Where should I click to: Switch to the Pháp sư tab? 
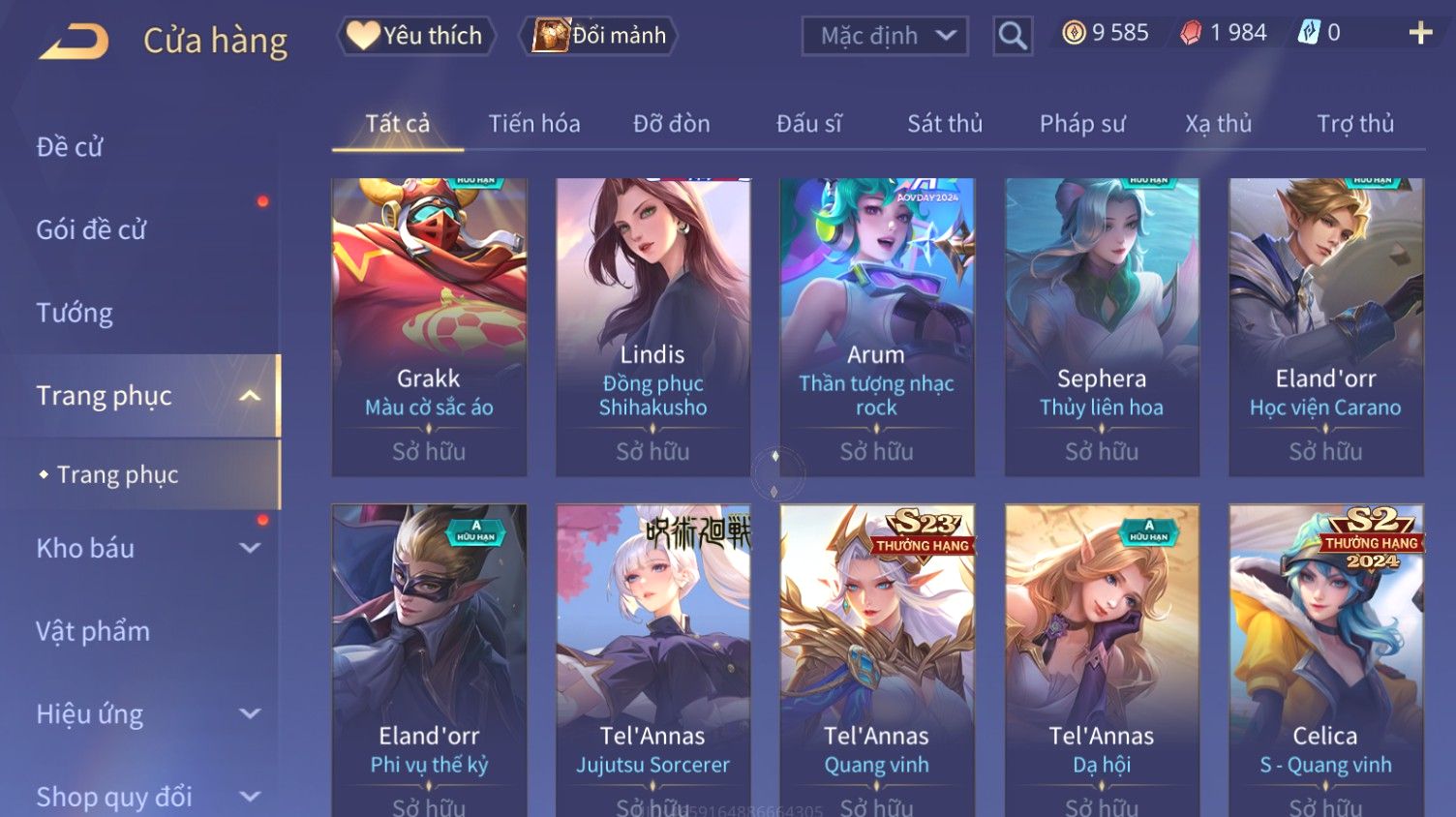pyautogui.click(x=1082, y=124)
